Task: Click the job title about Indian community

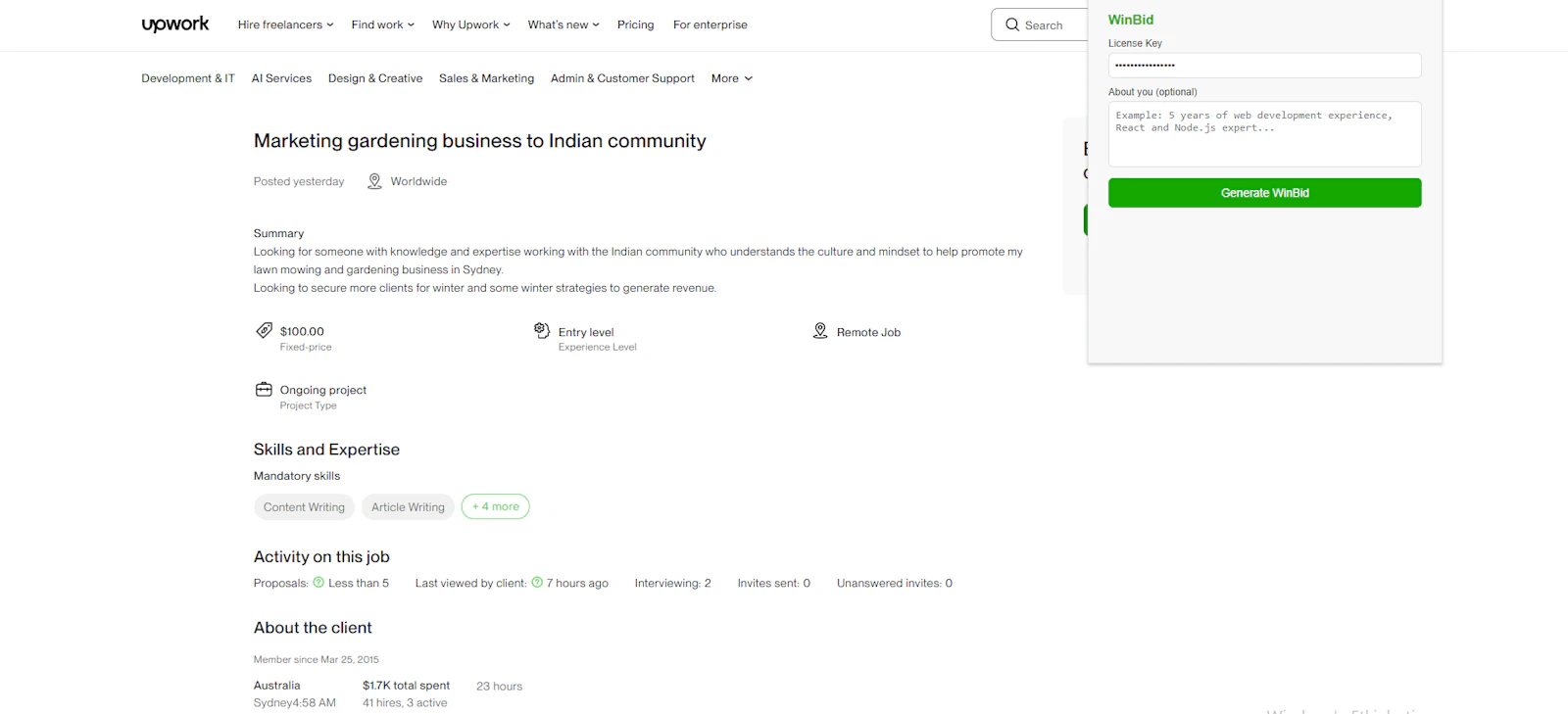Action: pyautogui.click(x=480, y=141)
